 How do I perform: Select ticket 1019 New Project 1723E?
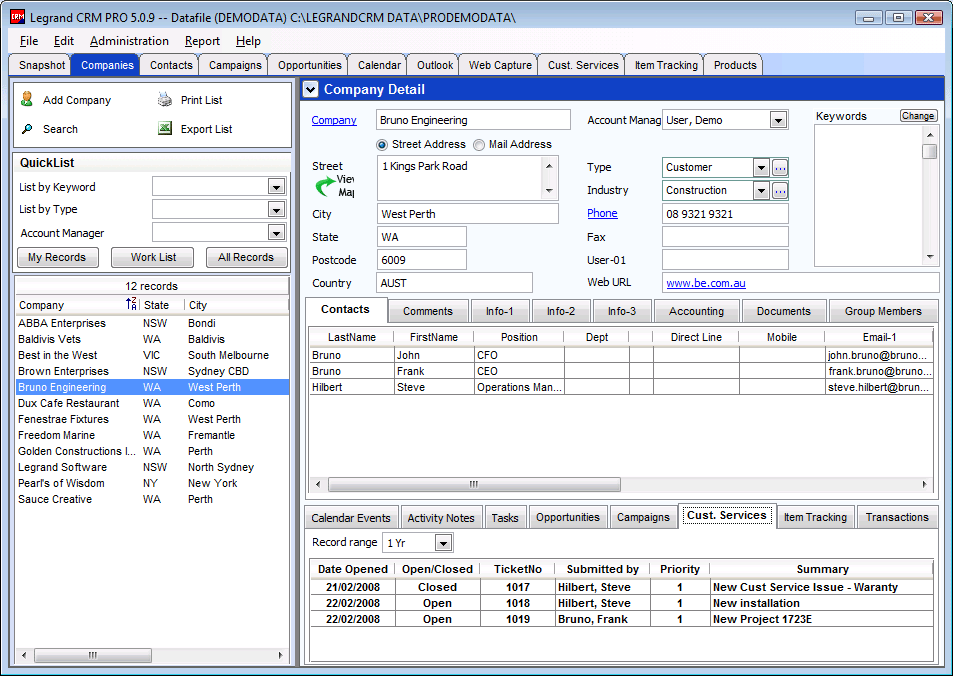pyautogui.click(x=622, y=619)
